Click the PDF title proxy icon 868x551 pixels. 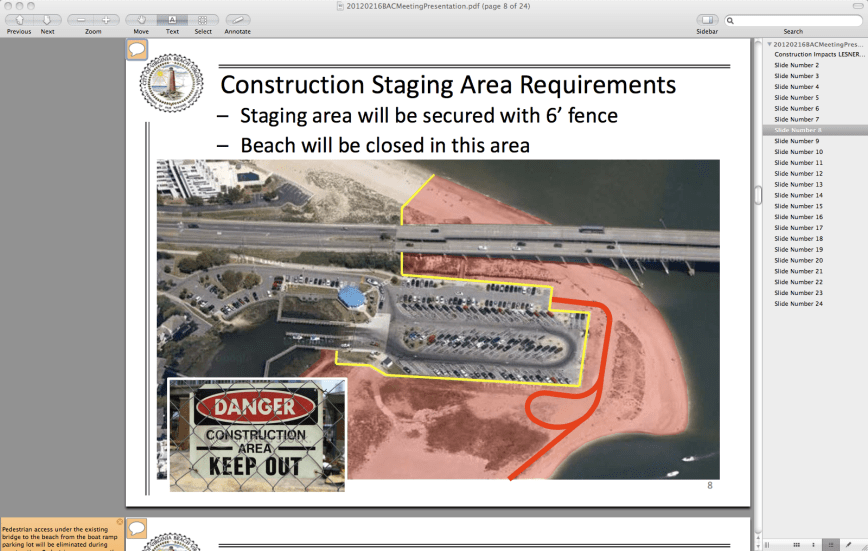(340, 6)
